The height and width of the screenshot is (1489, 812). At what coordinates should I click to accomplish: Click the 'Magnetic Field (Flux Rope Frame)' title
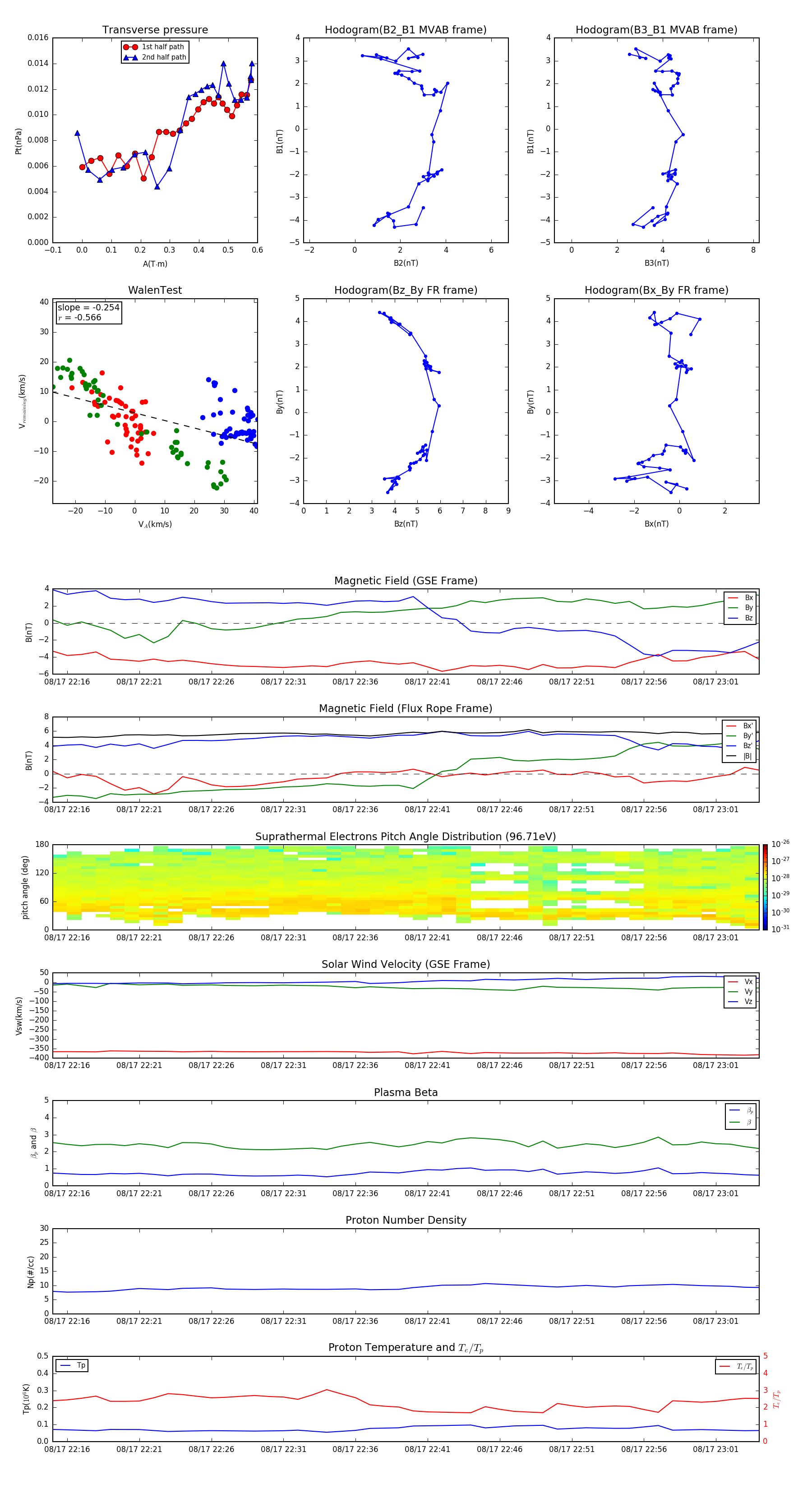tap(406, 709)
